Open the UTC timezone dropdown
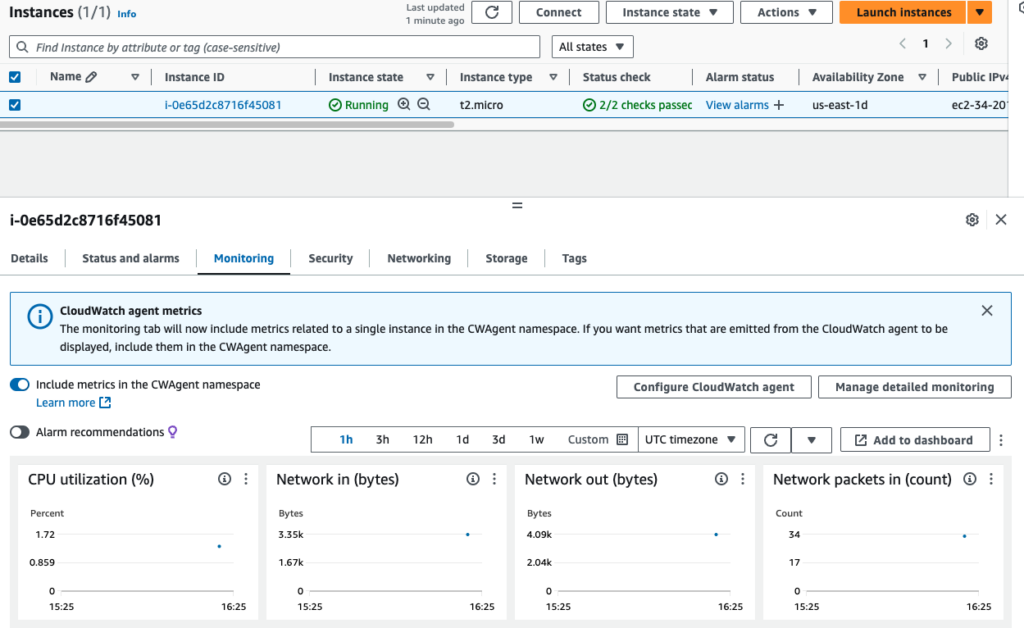Viewport: 1024px width, 628px height. [x=691, y=440]
